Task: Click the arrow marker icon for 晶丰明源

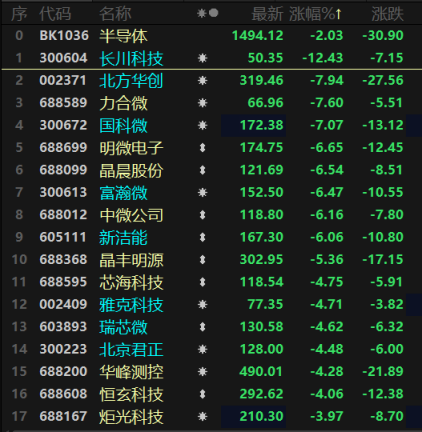Action: pyautogui.click(x=202, y=260)
